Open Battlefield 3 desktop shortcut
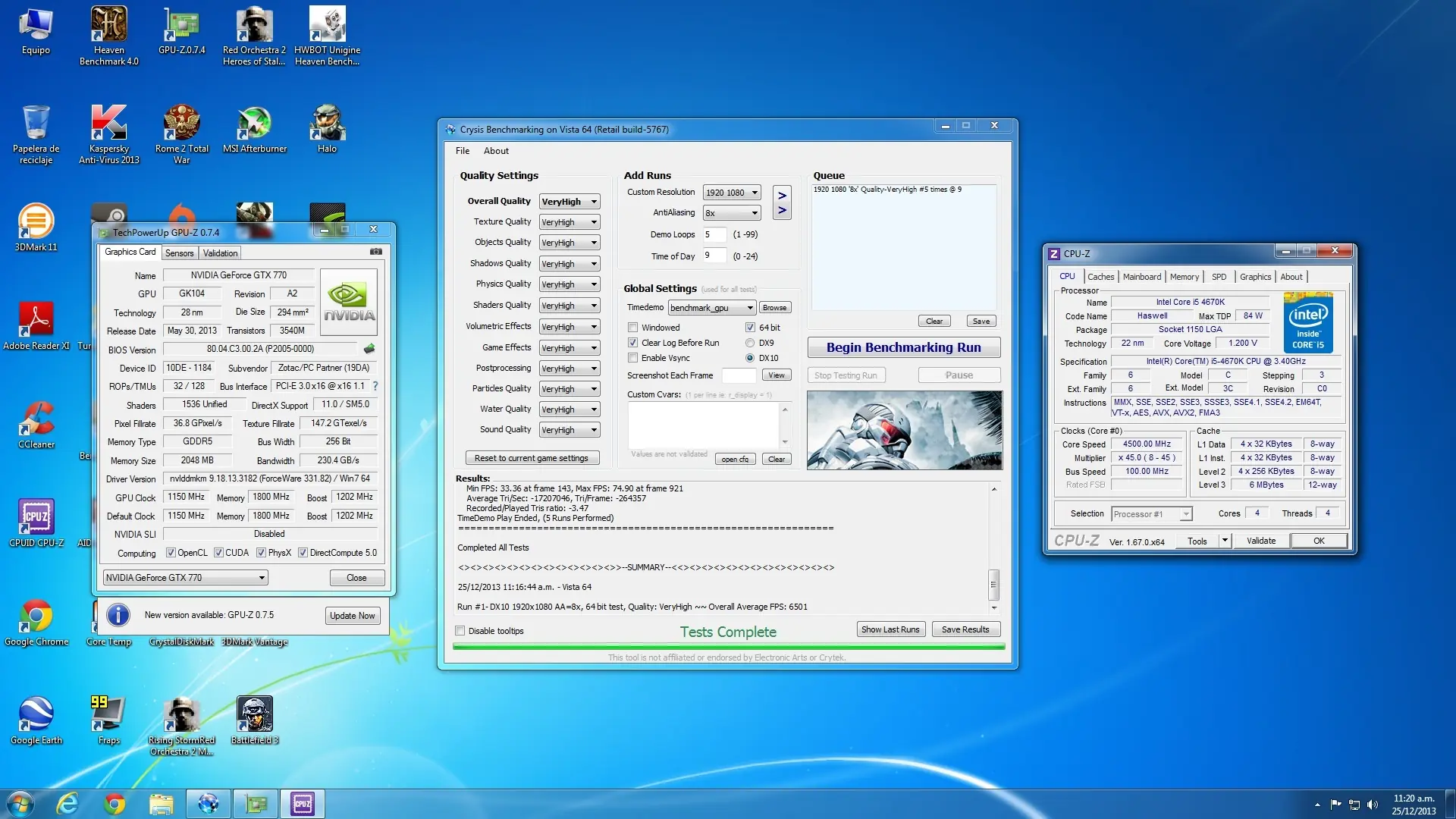The image size is (1456, 819). [x=255, y=720]
